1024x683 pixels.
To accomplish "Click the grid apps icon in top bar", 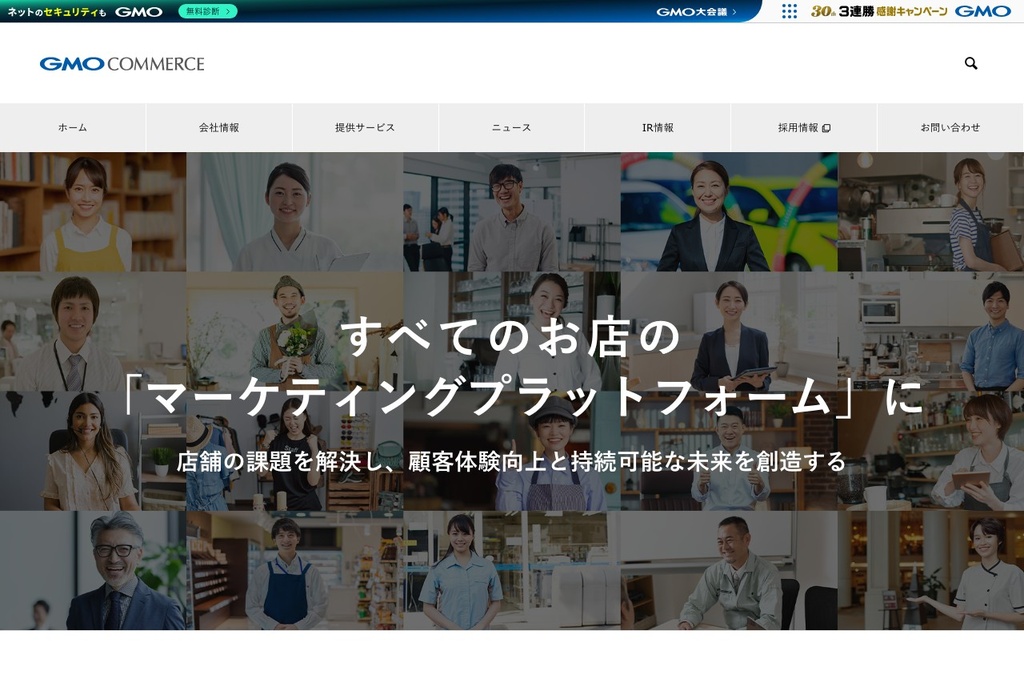I will coord(789,12).
